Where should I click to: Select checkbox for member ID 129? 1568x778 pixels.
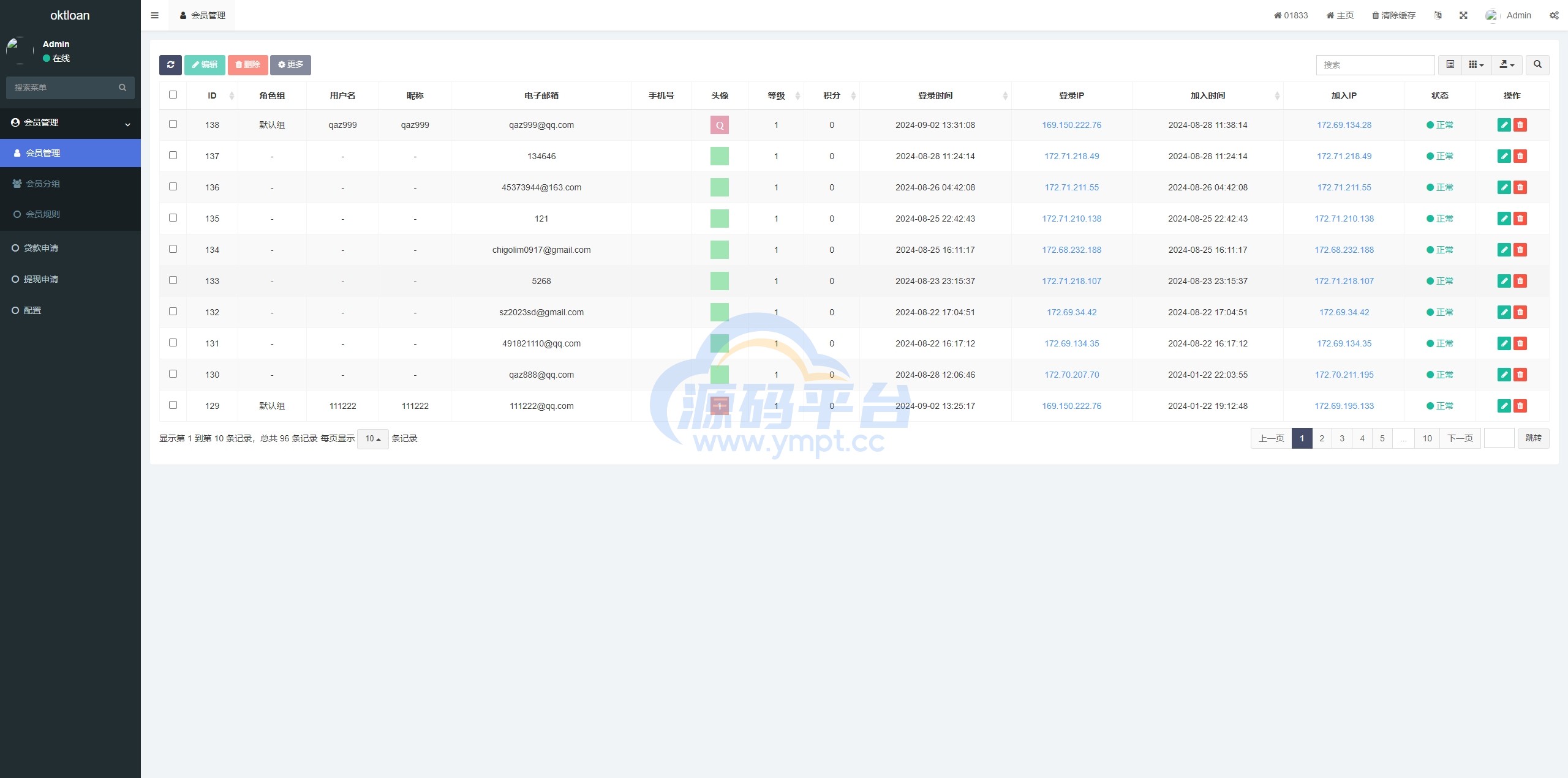(x=173, y=405)
